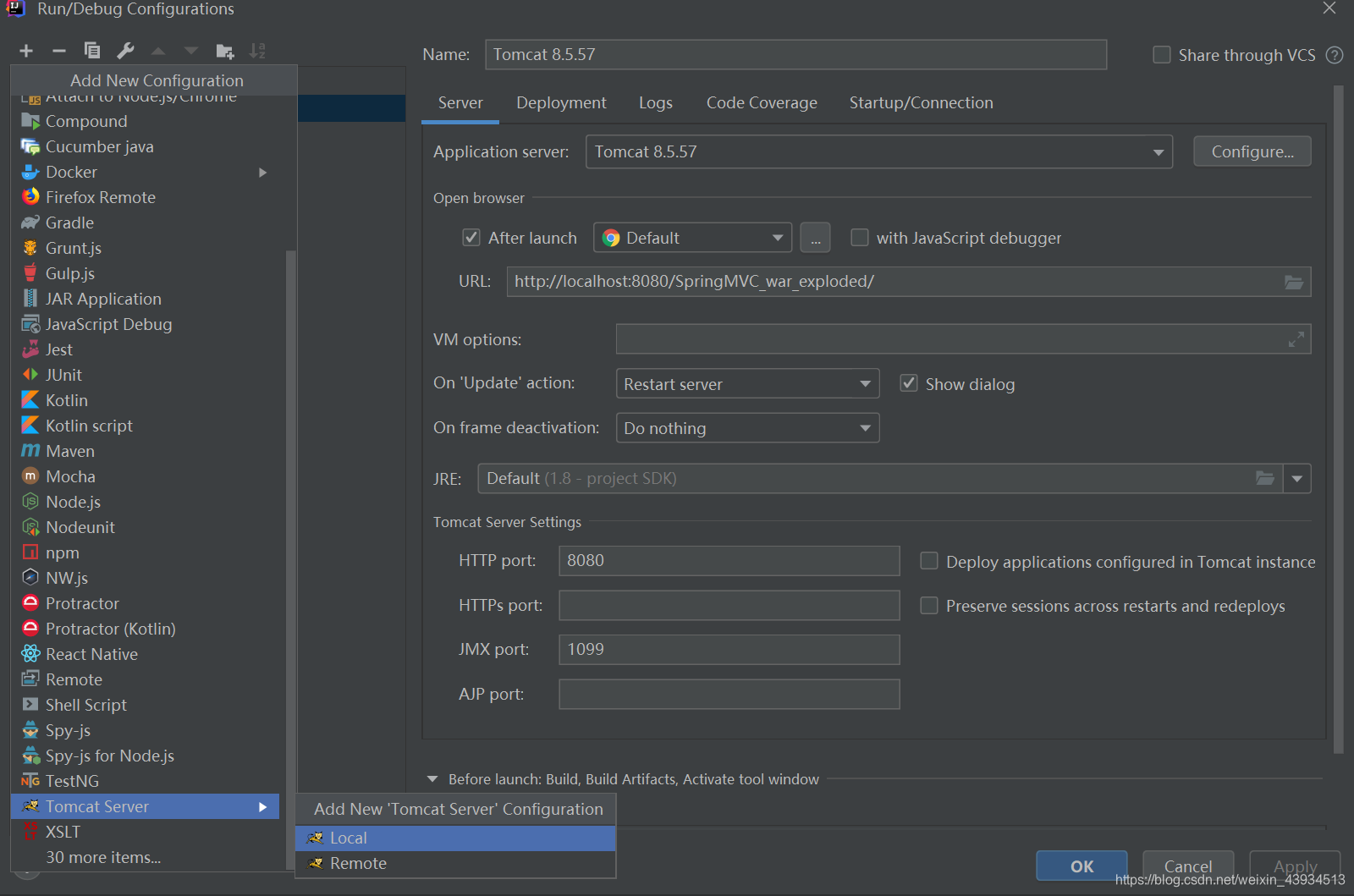This screenshot has width=1354, height=896.
Task: Open the On frame deactivation dropdown
Action: [747, 428]
